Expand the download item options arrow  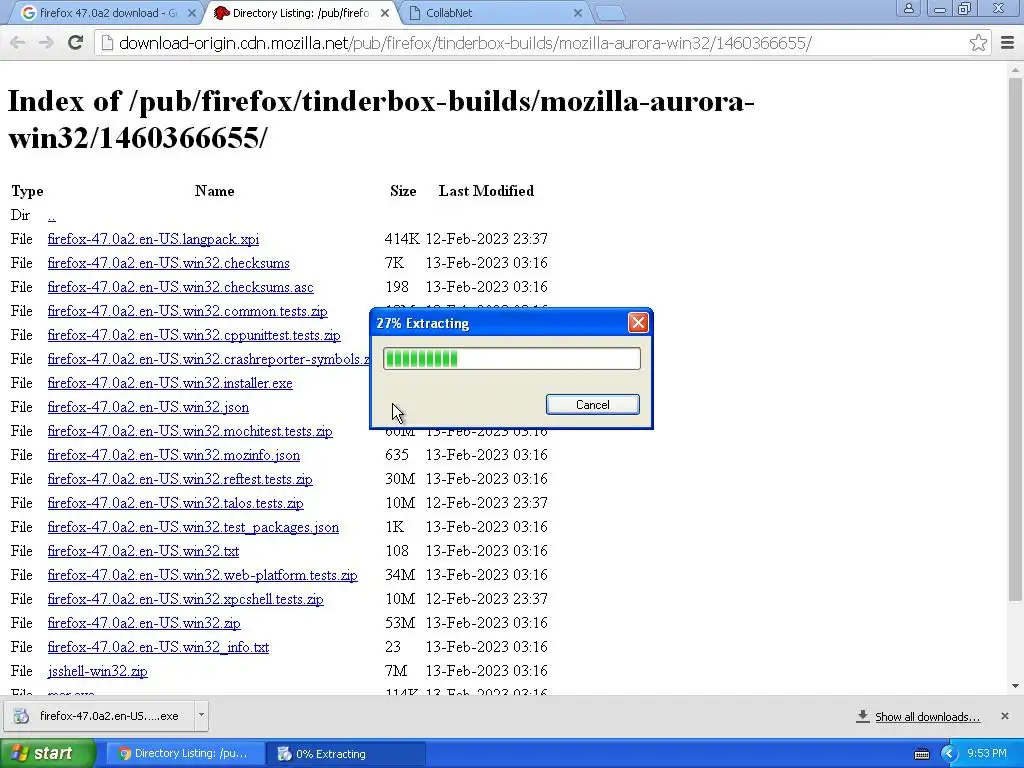(x=201, y=716)
